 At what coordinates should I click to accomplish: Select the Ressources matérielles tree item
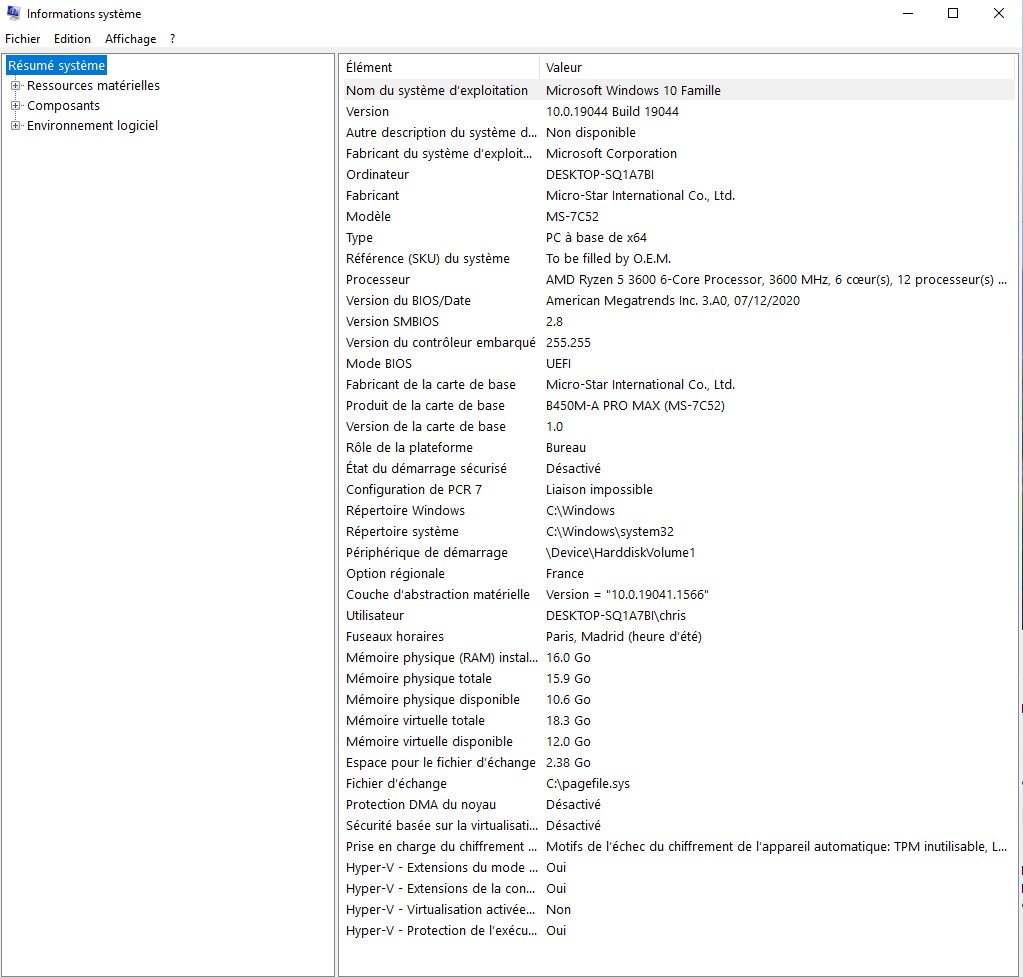click(93, 85)
